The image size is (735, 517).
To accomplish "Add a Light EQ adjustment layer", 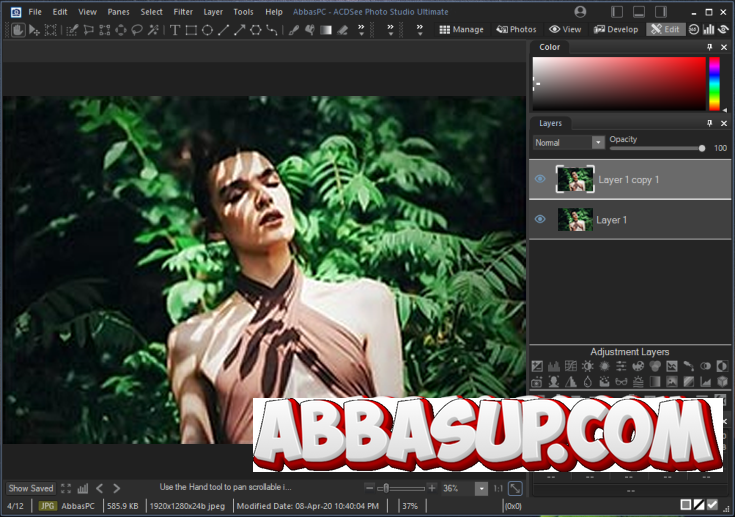I will pyautogui.click(x=587, y=366).
